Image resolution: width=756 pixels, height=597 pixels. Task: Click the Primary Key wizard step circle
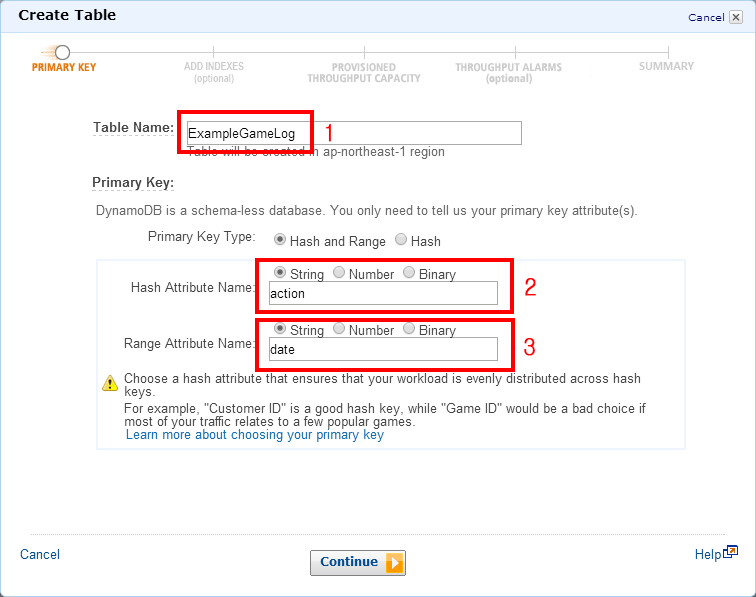coord(63,51)
